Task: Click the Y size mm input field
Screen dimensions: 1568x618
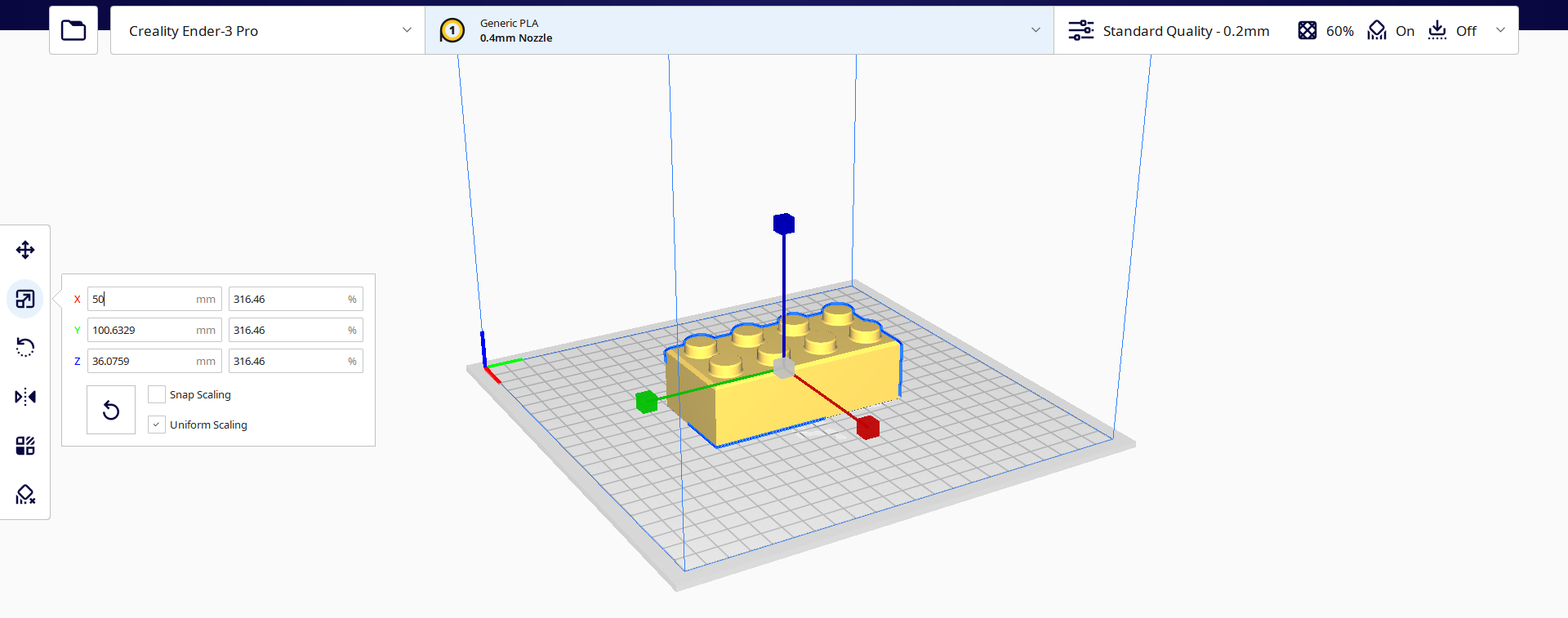Action: point(154,331)
